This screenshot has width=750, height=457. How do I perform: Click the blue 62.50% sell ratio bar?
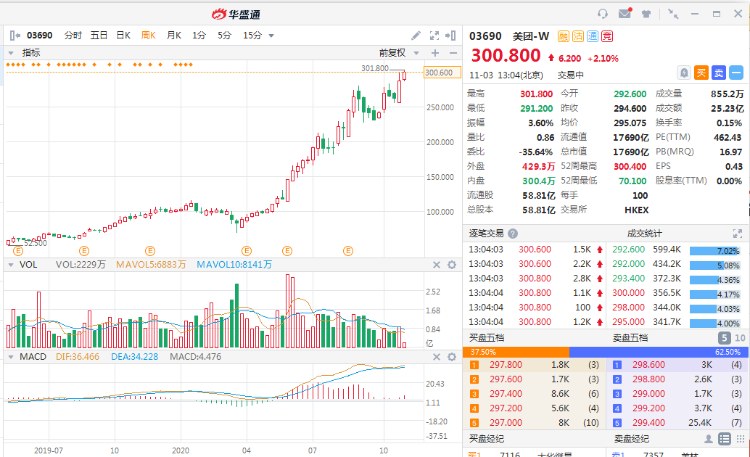(658, 352)
